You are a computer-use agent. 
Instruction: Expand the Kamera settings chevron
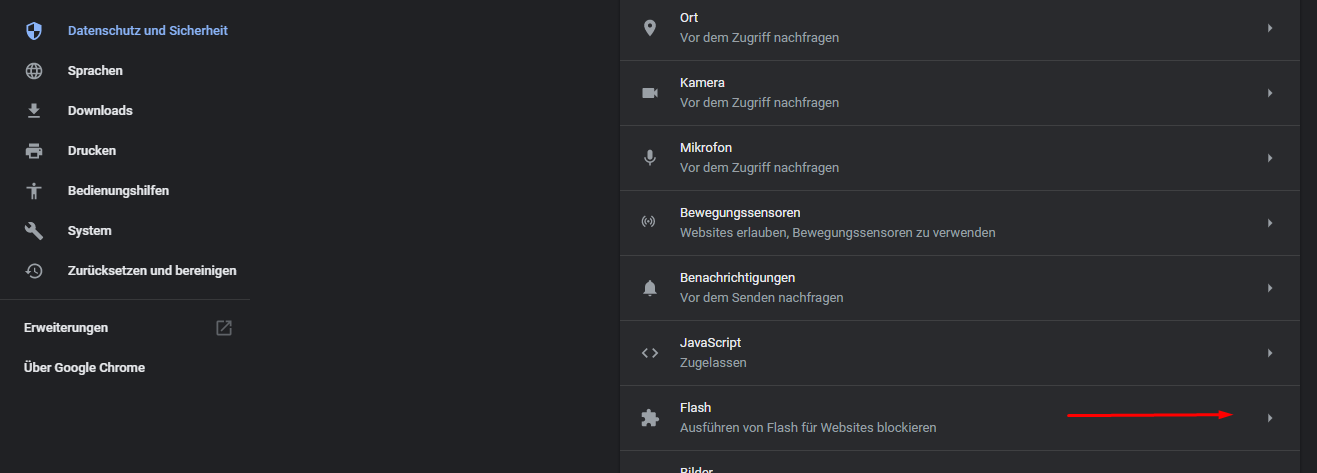click(x=1270, y=93)
